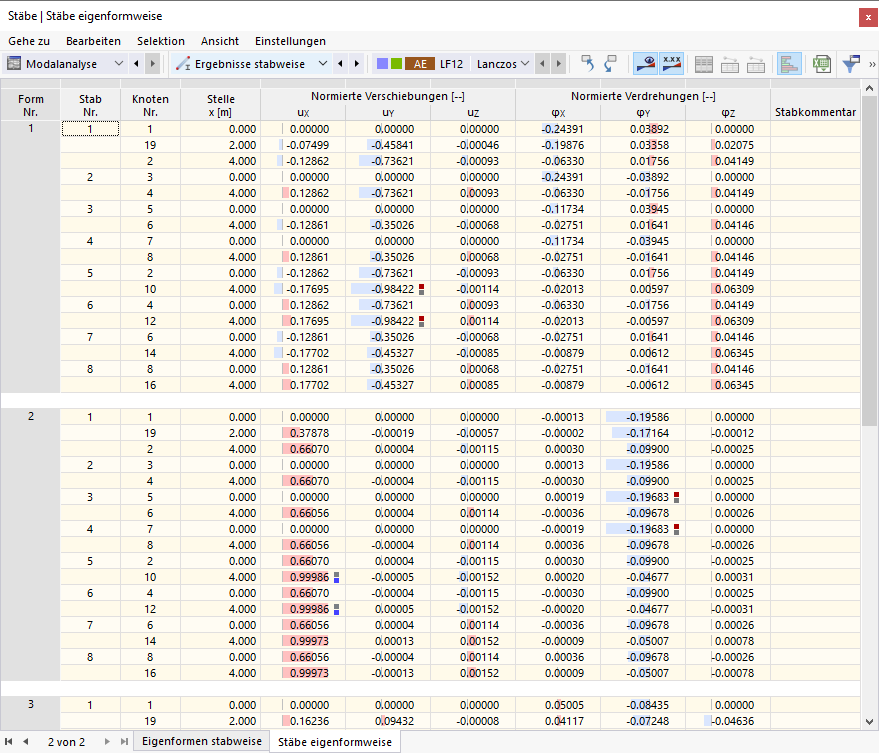Jump to the last tab page

(124, 741)
